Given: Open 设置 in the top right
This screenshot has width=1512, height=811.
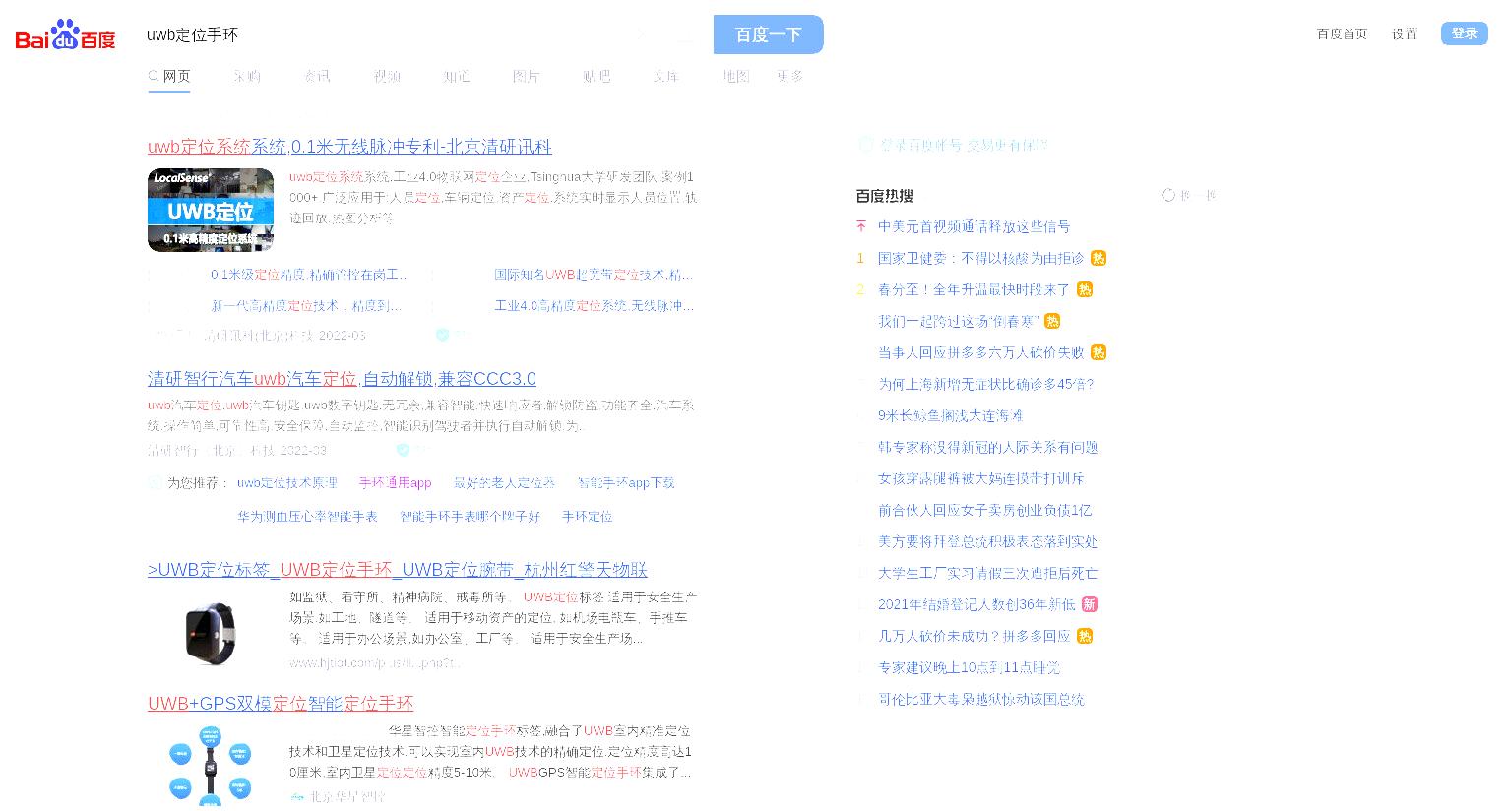Looking at the screenshot, I should click(1404, 33).
